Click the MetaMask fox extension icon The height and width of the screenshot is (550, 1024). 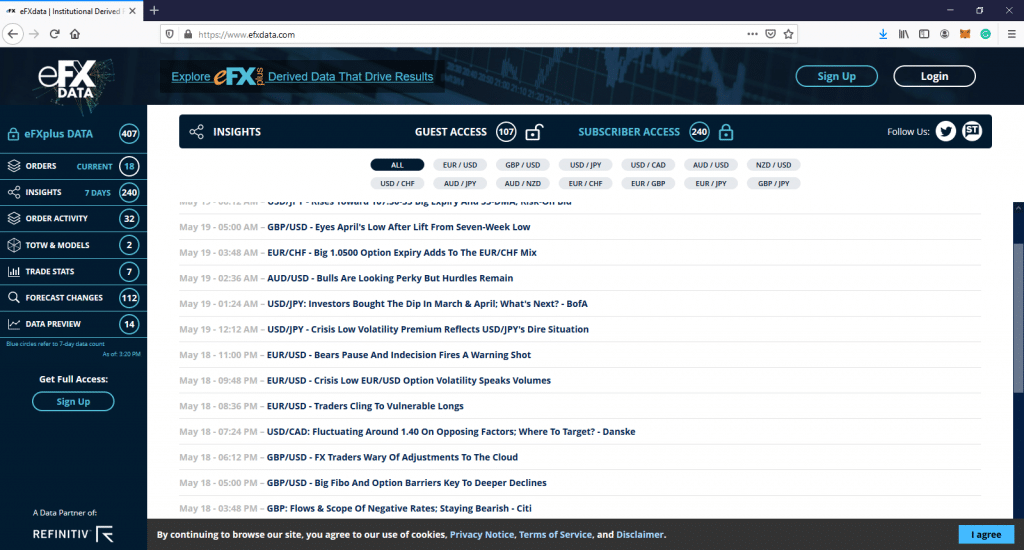point(965,34)
